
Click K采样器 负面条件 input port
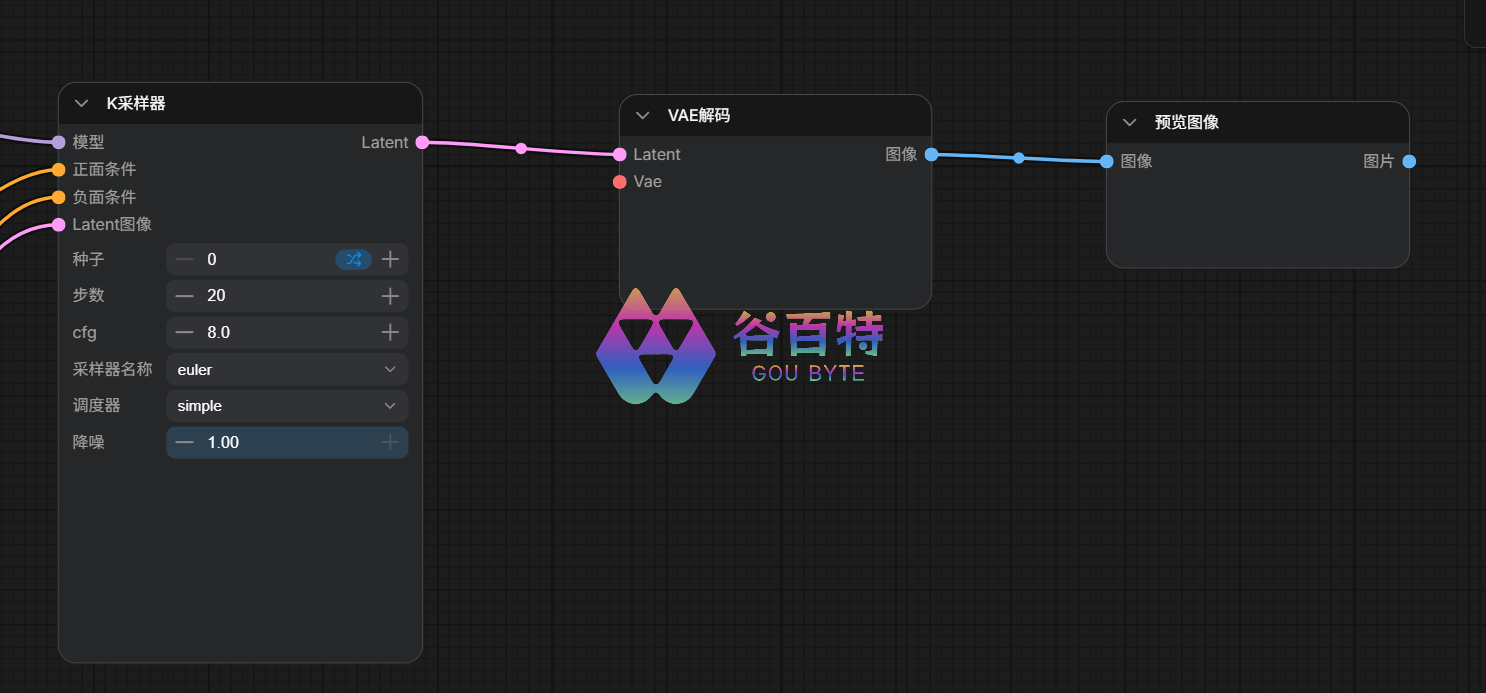[58, 197]
